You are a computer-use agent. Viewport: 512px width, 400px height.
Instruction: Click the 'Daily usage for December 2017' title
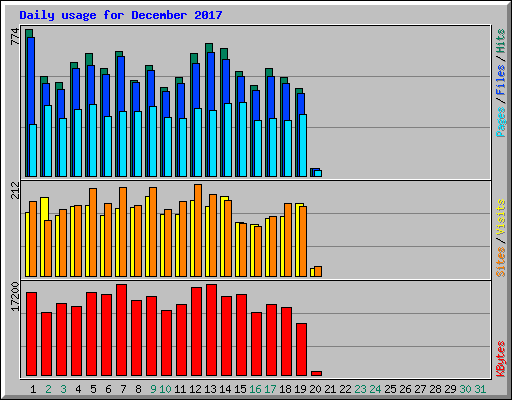click(x=121, y=15)
